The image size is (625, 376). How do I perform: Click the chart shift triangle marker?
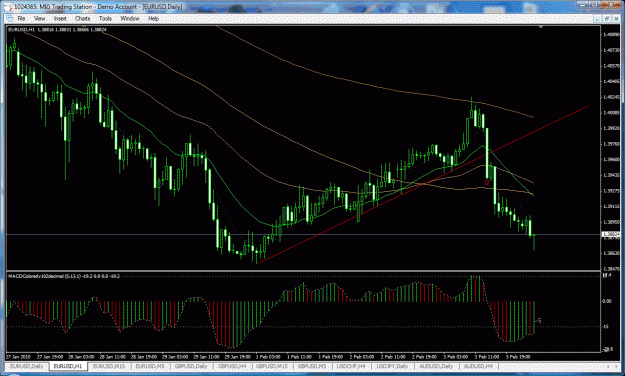click(x=540, y=27)
